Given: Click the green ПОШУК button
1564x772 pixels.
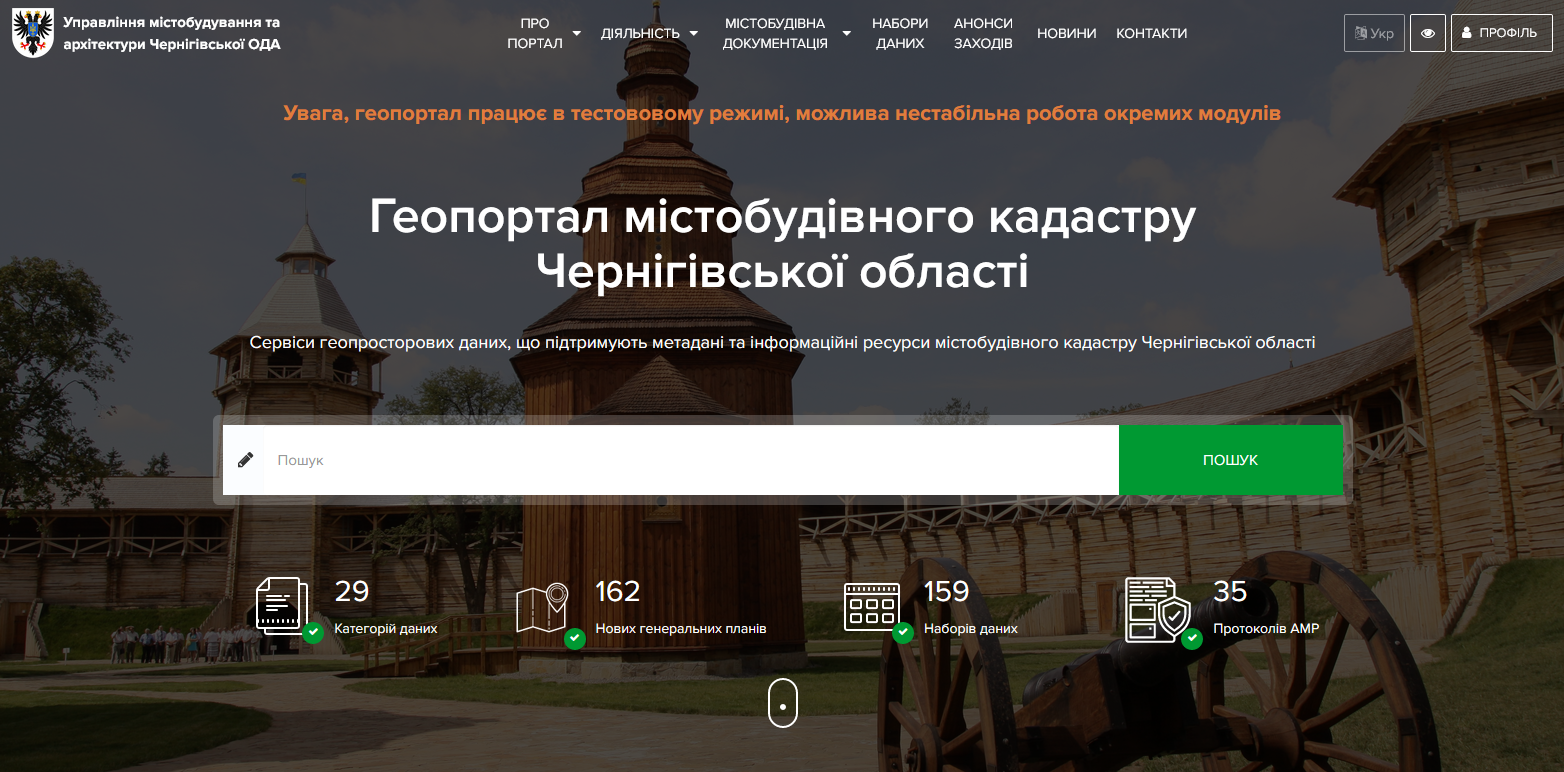Looking at the screenshot, I should pyautogui.click(x=1231, y=460).
